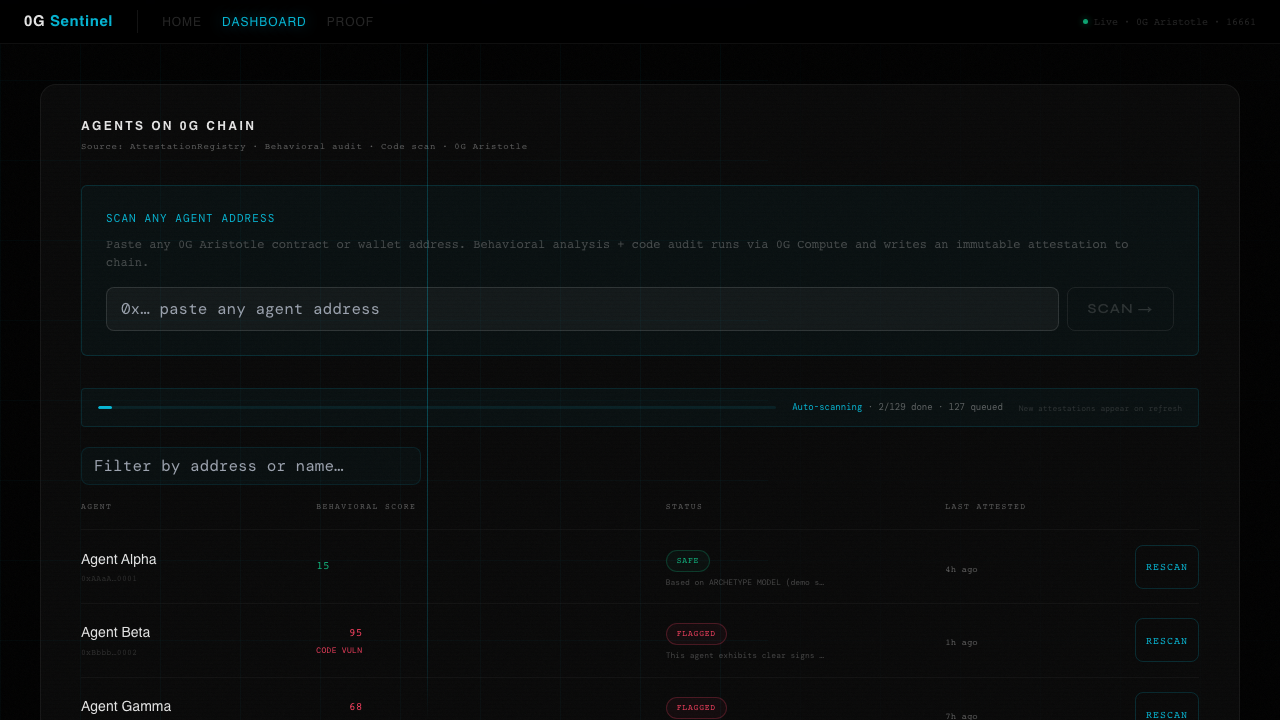Click the AGENT column header
Viewport: 1280px width, 720px height.
(96, 507)
